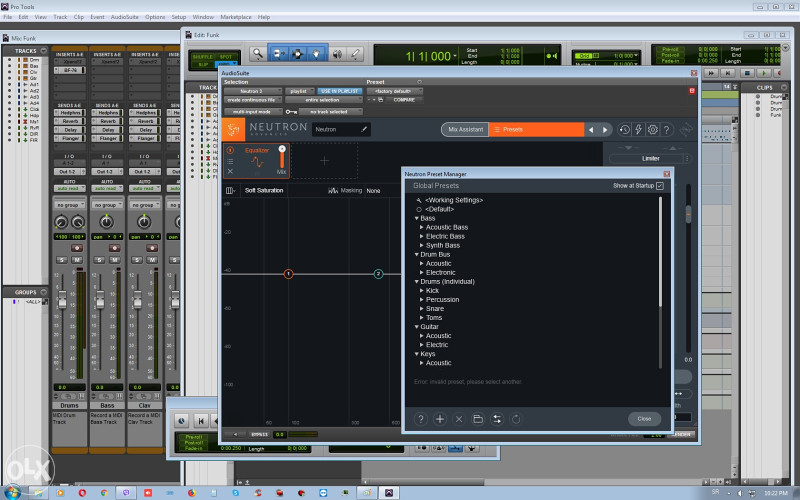This screenshot has width=800, height=500.
Task: Expand the Acoustic Bass preset folder
Action: point(422,228)
